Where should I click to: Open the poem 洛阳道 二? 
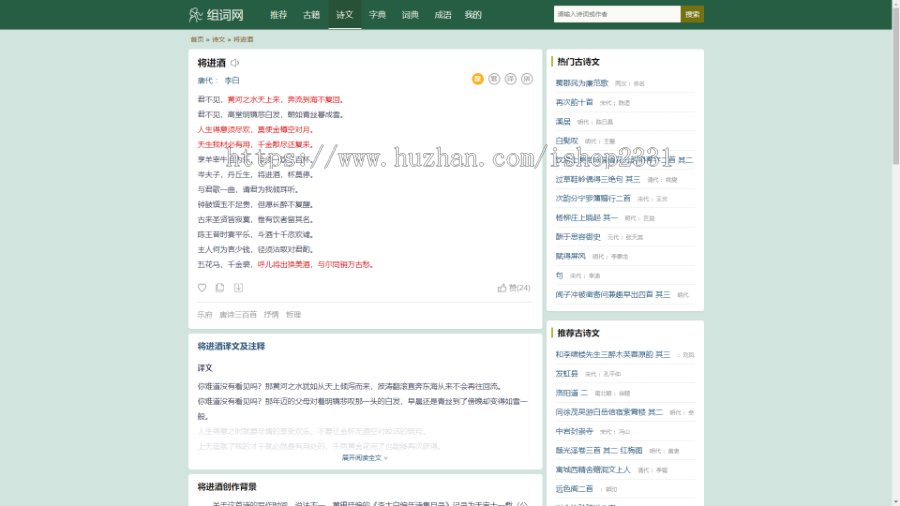click(572, 393)
